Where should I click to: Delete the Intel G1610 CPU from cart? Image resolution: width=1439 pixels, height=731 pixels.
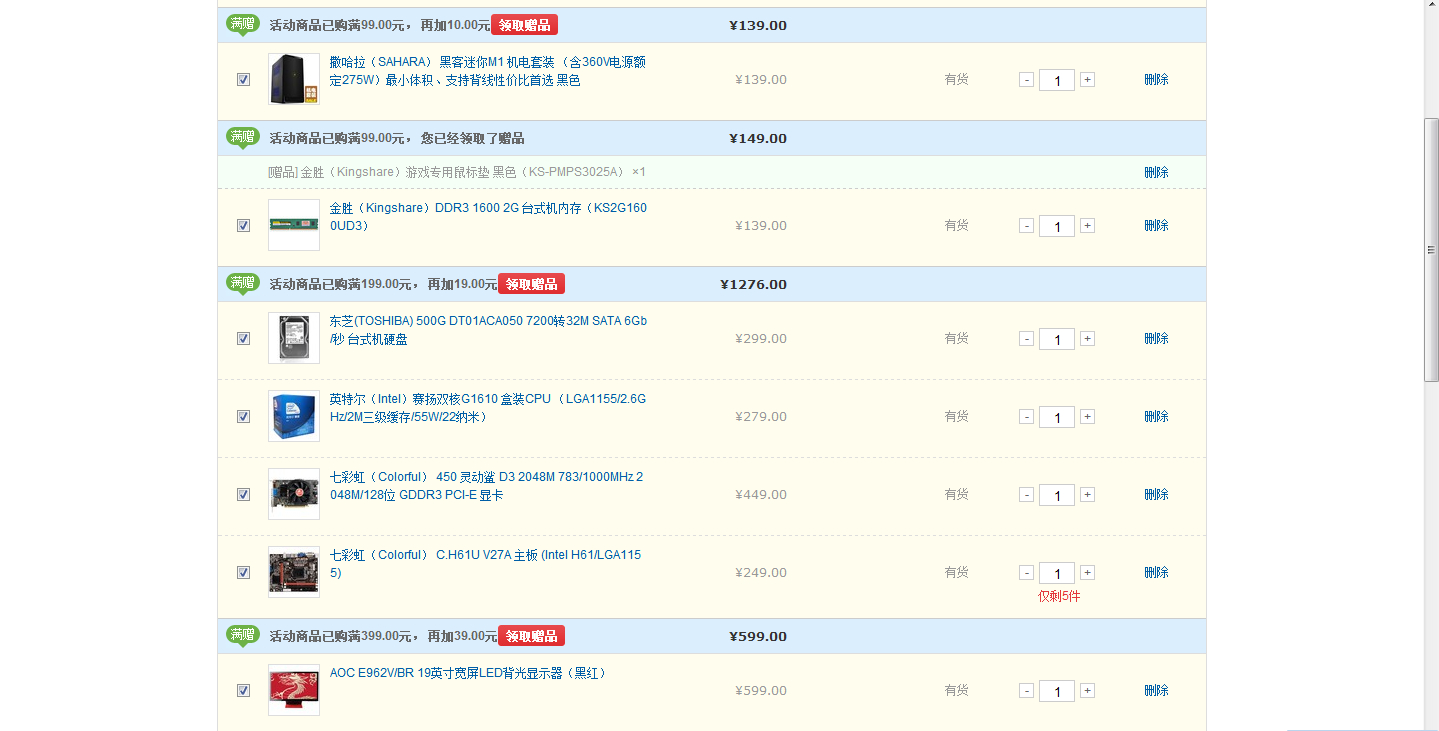coord(1156,417)
